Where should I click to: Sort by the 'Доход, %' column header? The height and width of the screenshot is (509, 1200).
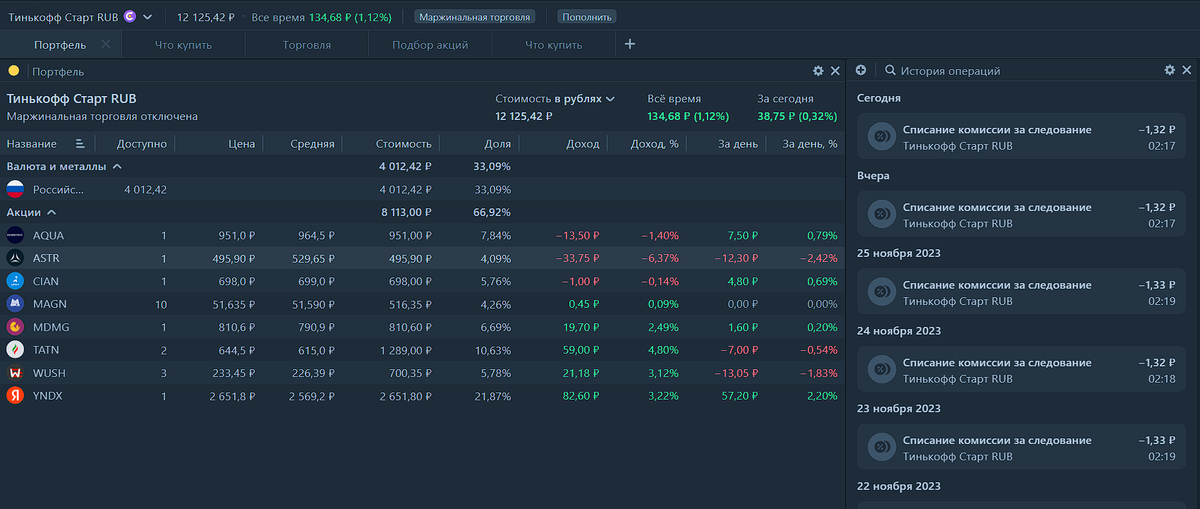[655, 144]
